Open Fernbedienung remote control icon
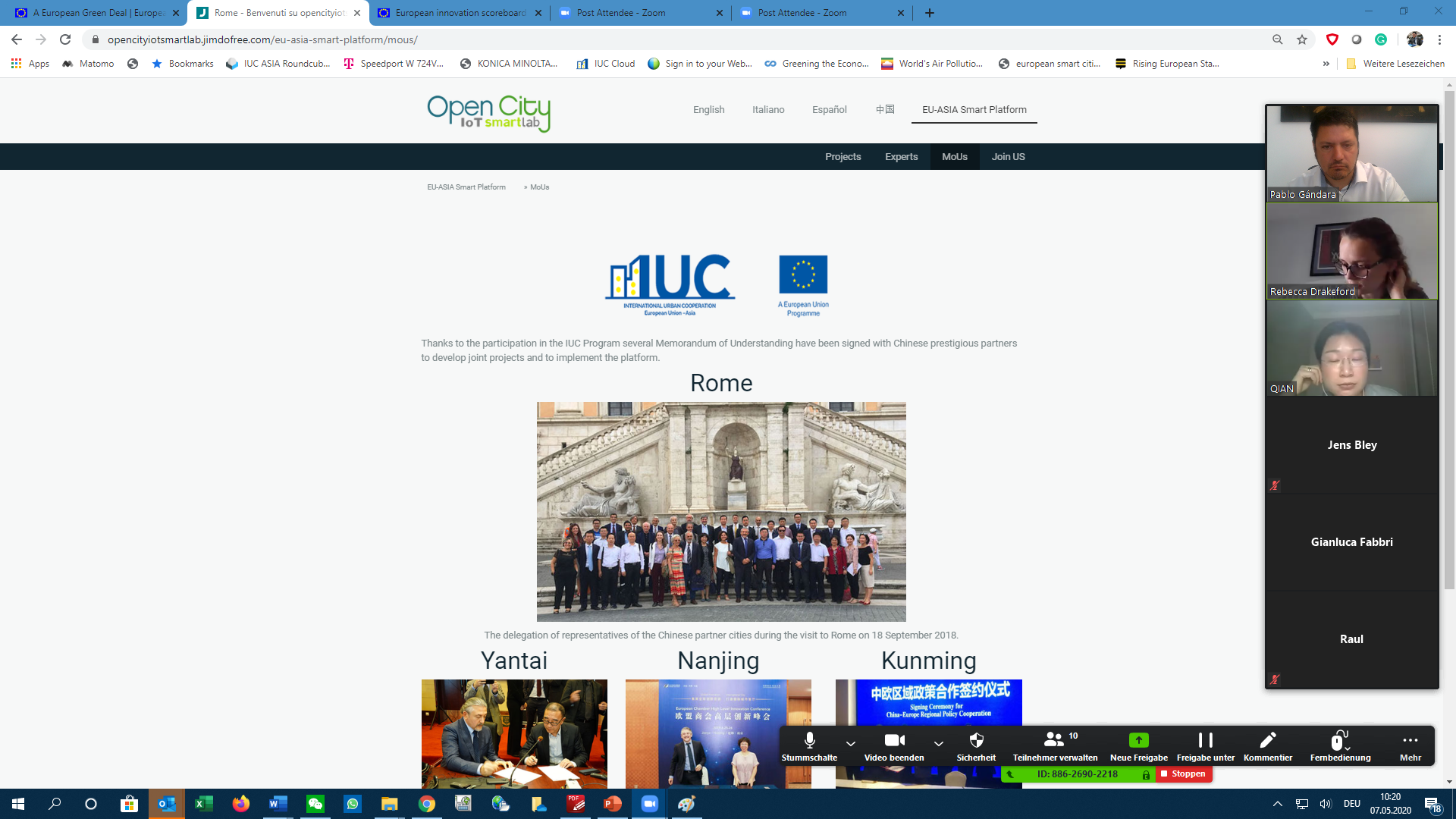This screenshot has width=1456, height=819. (x=1338, y=740)
